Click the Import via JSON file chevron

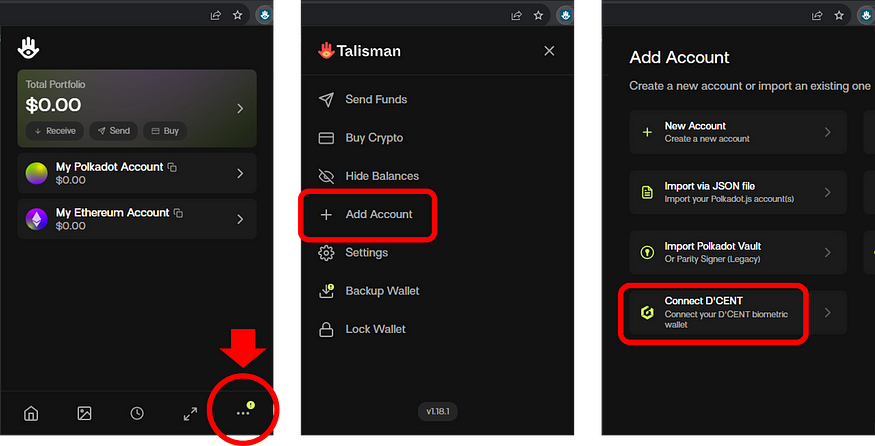[828, 193]
